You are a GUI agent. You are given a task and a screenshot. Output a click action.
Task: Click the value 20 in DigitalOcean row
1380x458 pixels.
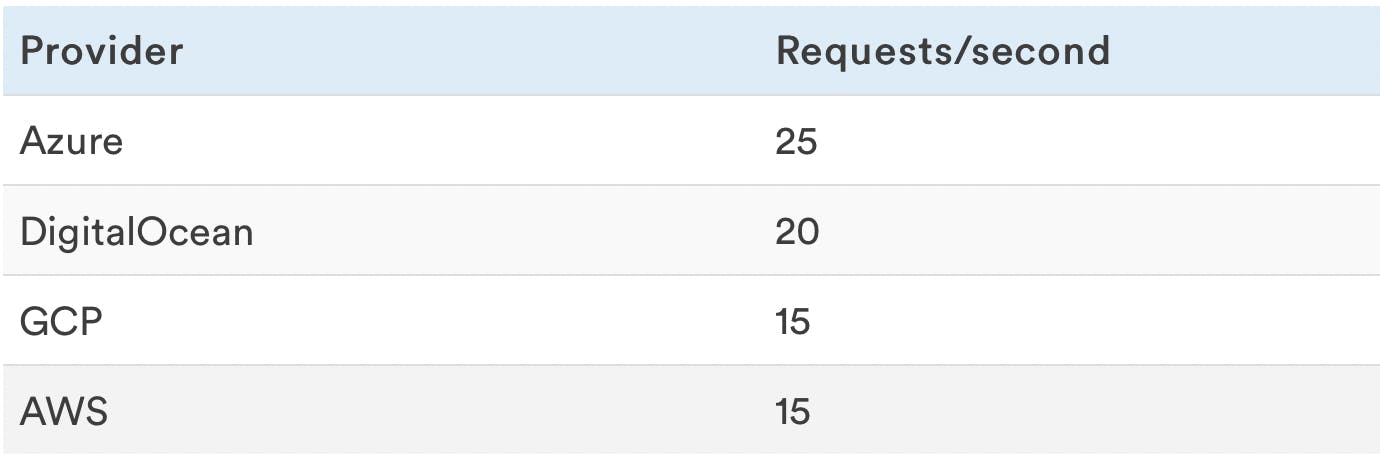(x=797, y=231)
